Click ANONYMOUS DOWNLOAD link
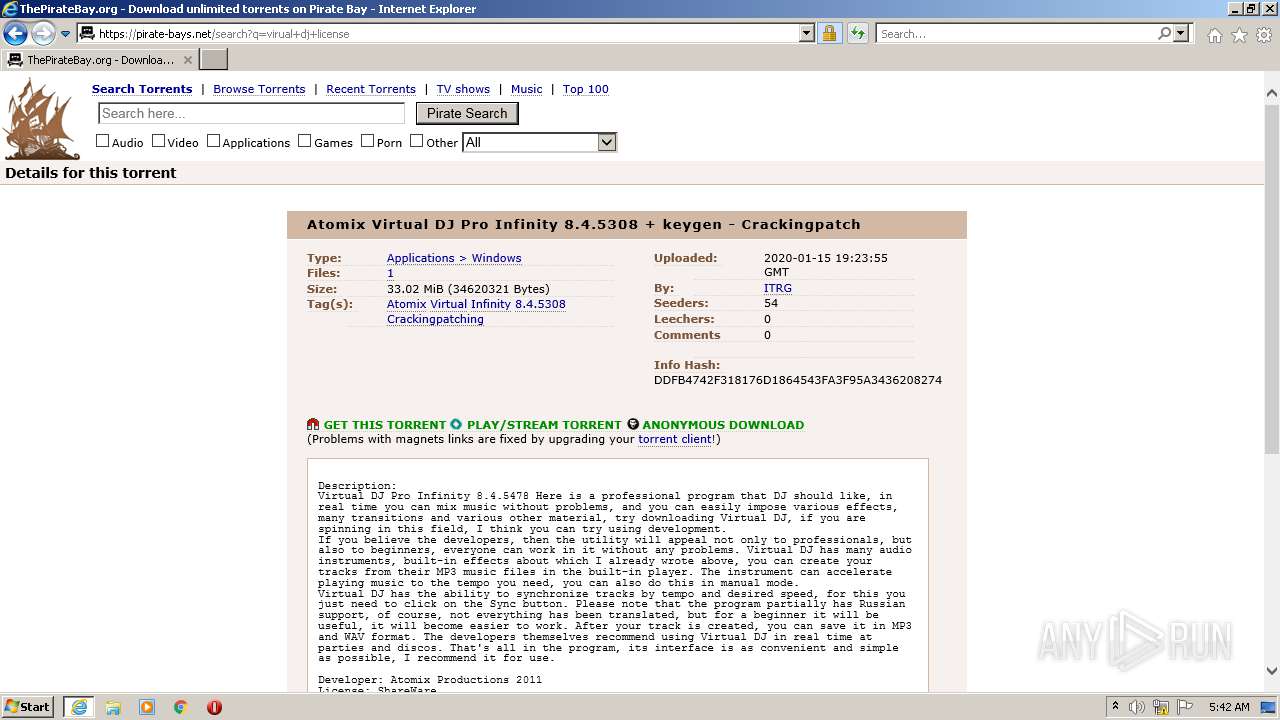 [x=723, y=425]
